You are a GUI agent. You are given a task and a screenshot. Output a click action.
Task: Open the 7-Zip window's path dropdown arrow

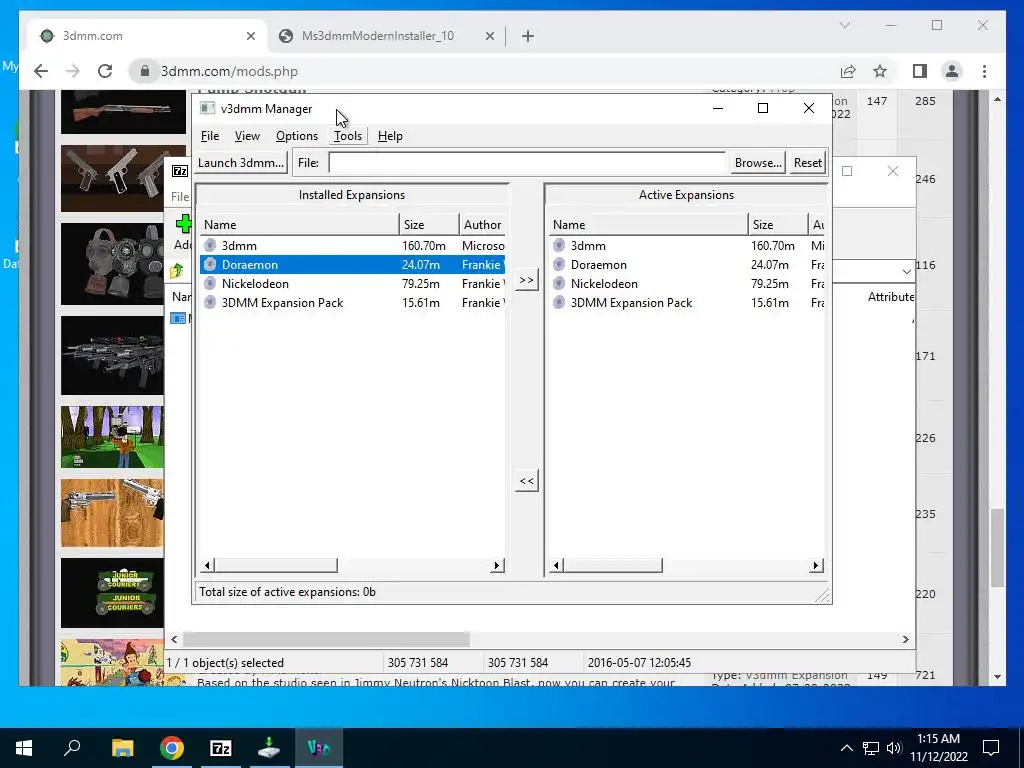coord(906,271)
